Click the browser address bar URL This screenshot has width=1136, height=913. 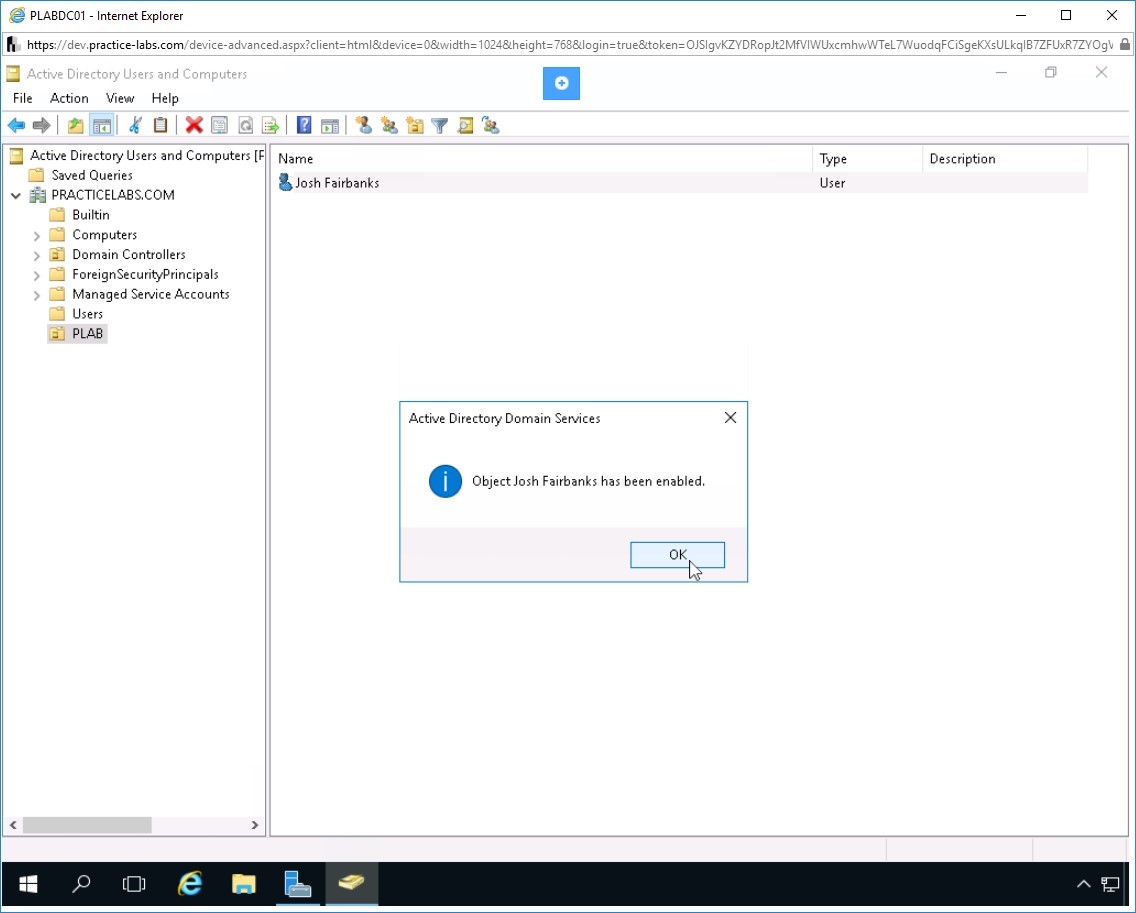click(x=569, y=45)
